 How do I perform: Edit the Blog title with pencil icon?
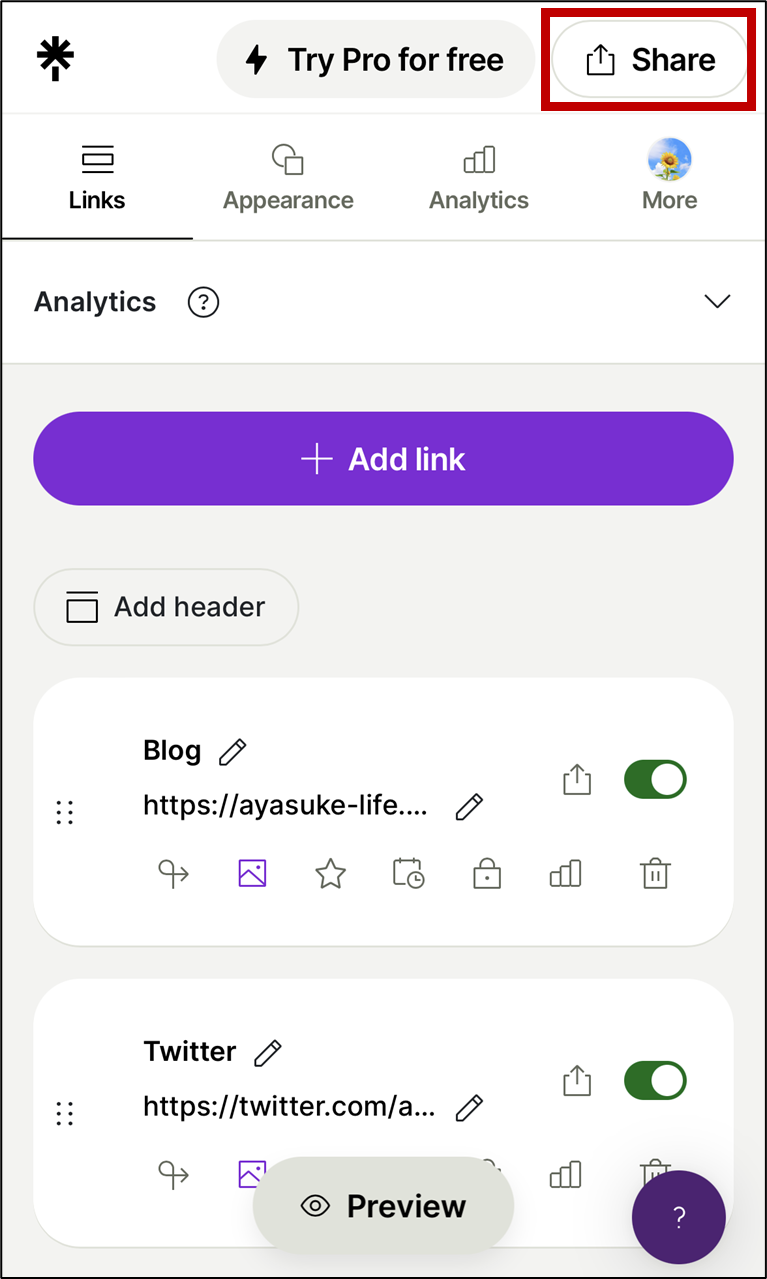233,751
